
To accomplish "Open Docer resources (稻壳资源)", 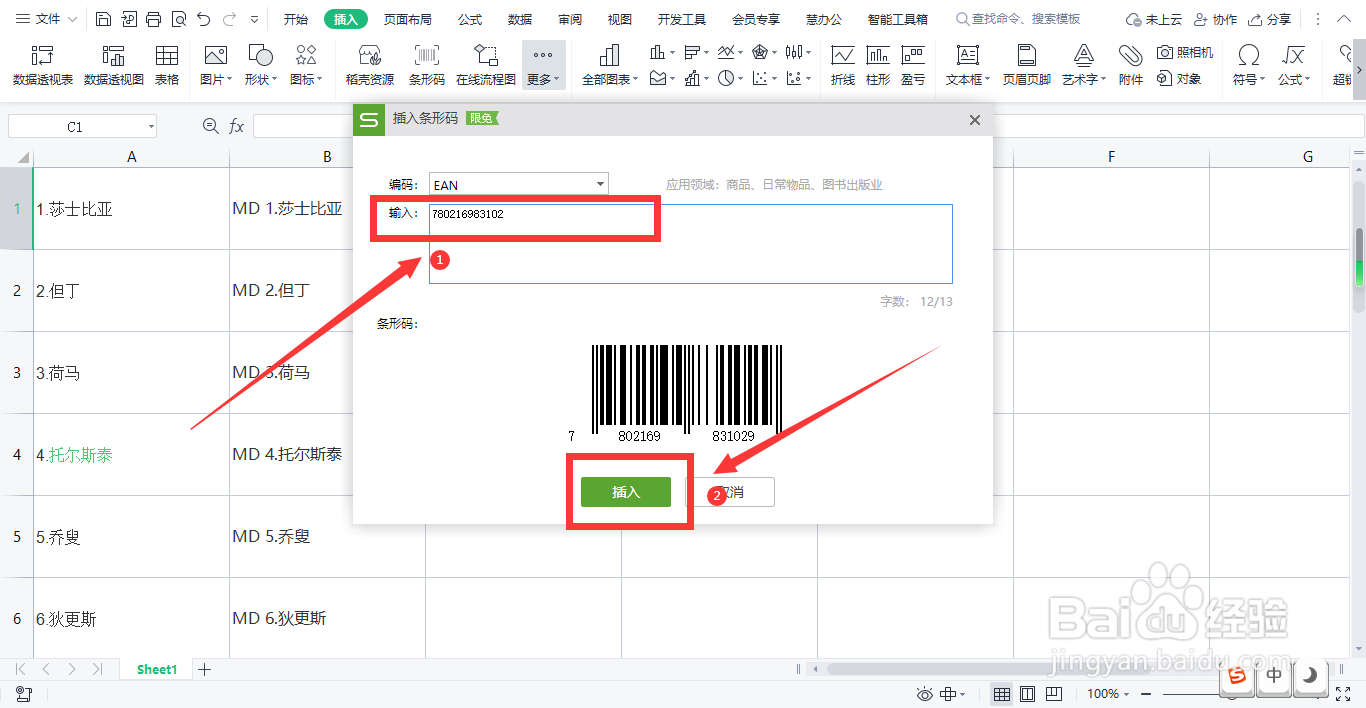I will coord(370,65).
